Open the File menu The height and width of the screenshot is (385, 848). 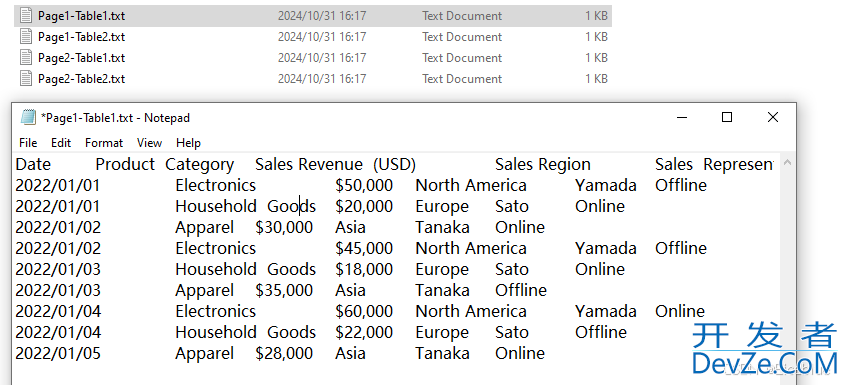pos(28,143)
